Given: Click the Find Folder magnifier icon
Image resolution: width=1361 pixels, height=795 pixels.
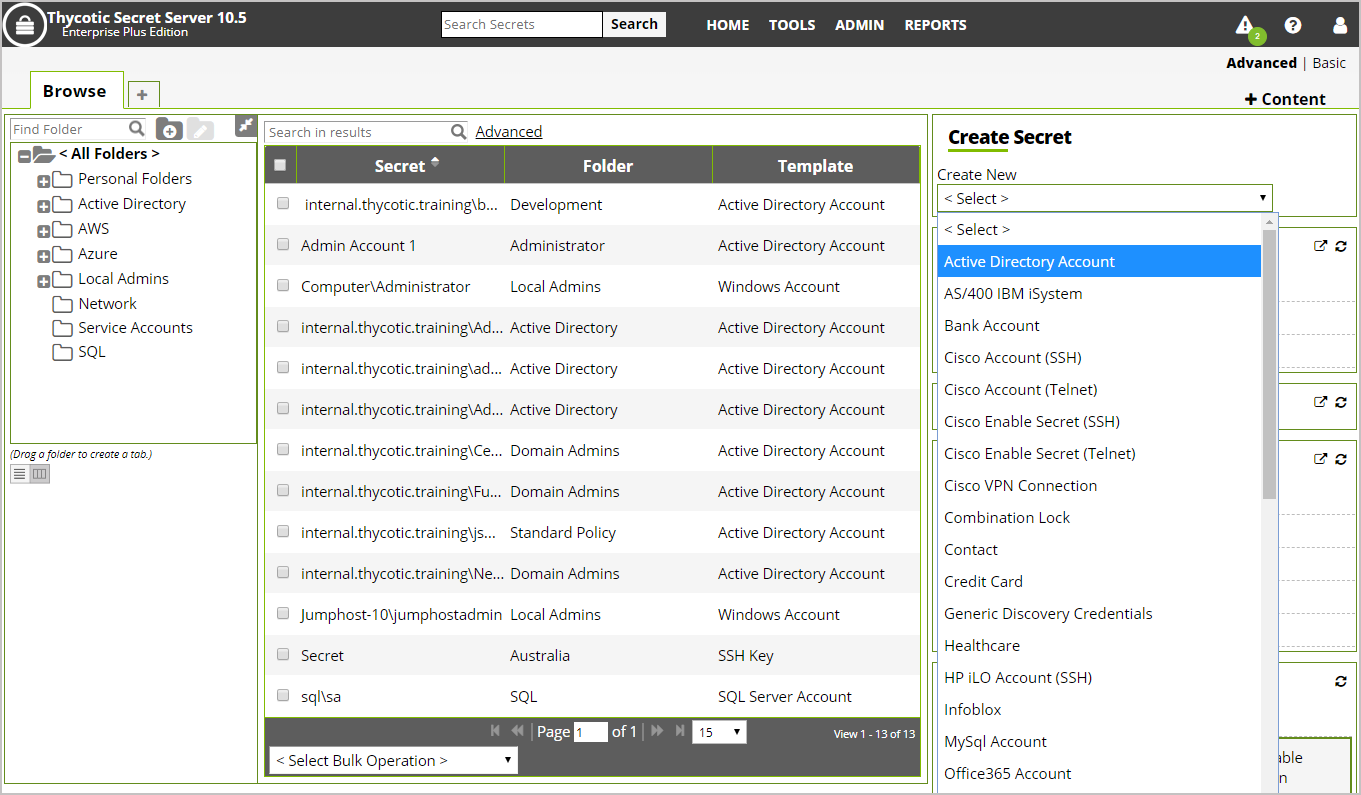Looking at the screenshot, I should 137,128.
